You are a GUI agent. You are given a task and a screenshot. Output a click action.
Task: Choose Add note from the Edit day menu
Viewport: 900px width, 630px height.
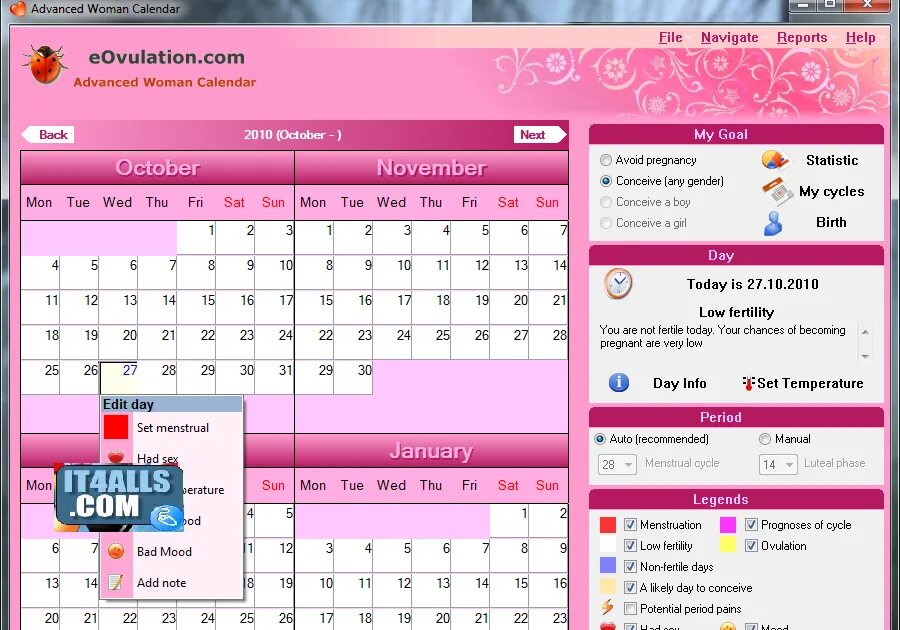172,582
